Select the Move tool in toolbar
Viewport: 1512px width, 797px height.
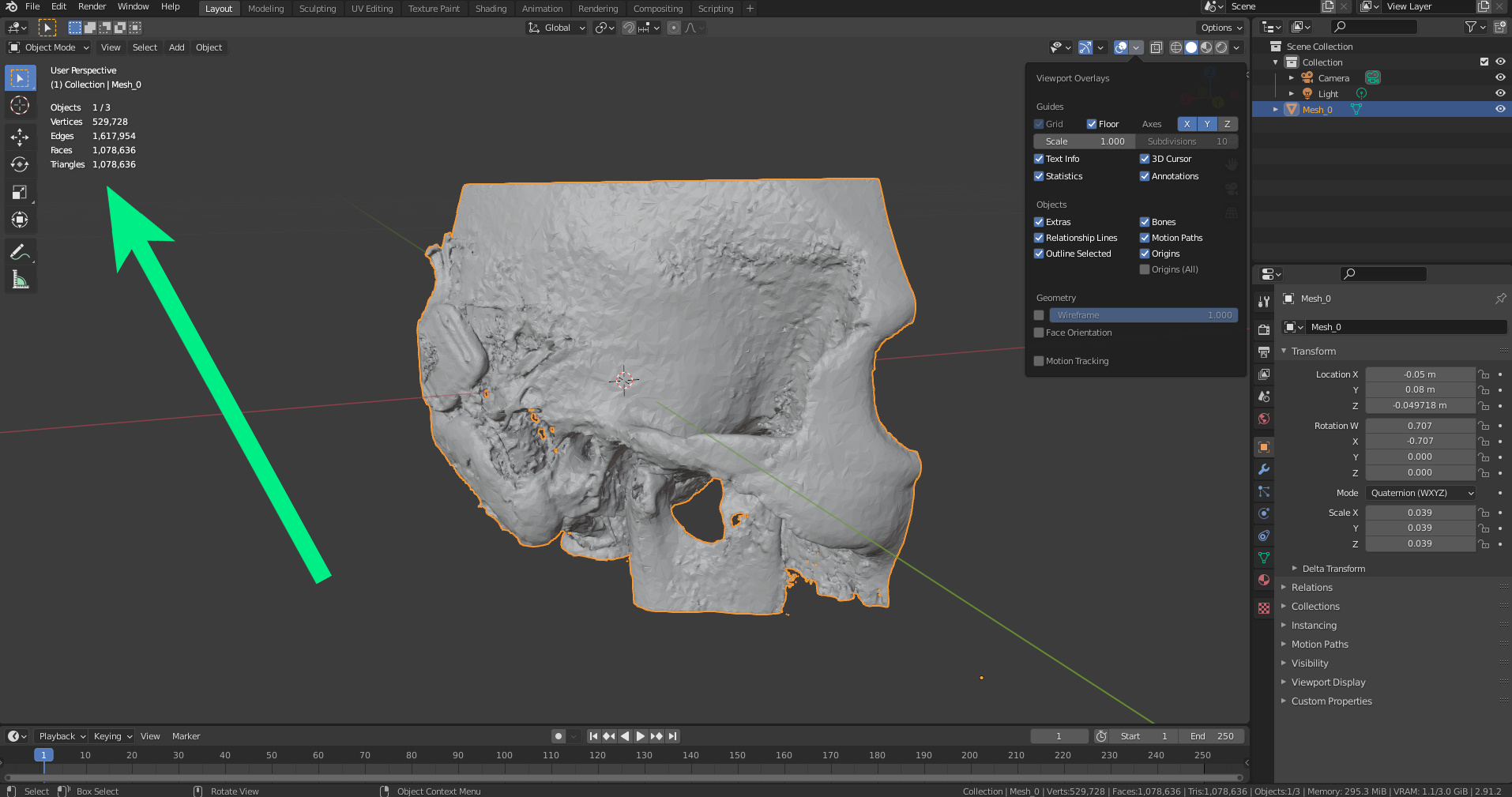[x=20, y=137]
